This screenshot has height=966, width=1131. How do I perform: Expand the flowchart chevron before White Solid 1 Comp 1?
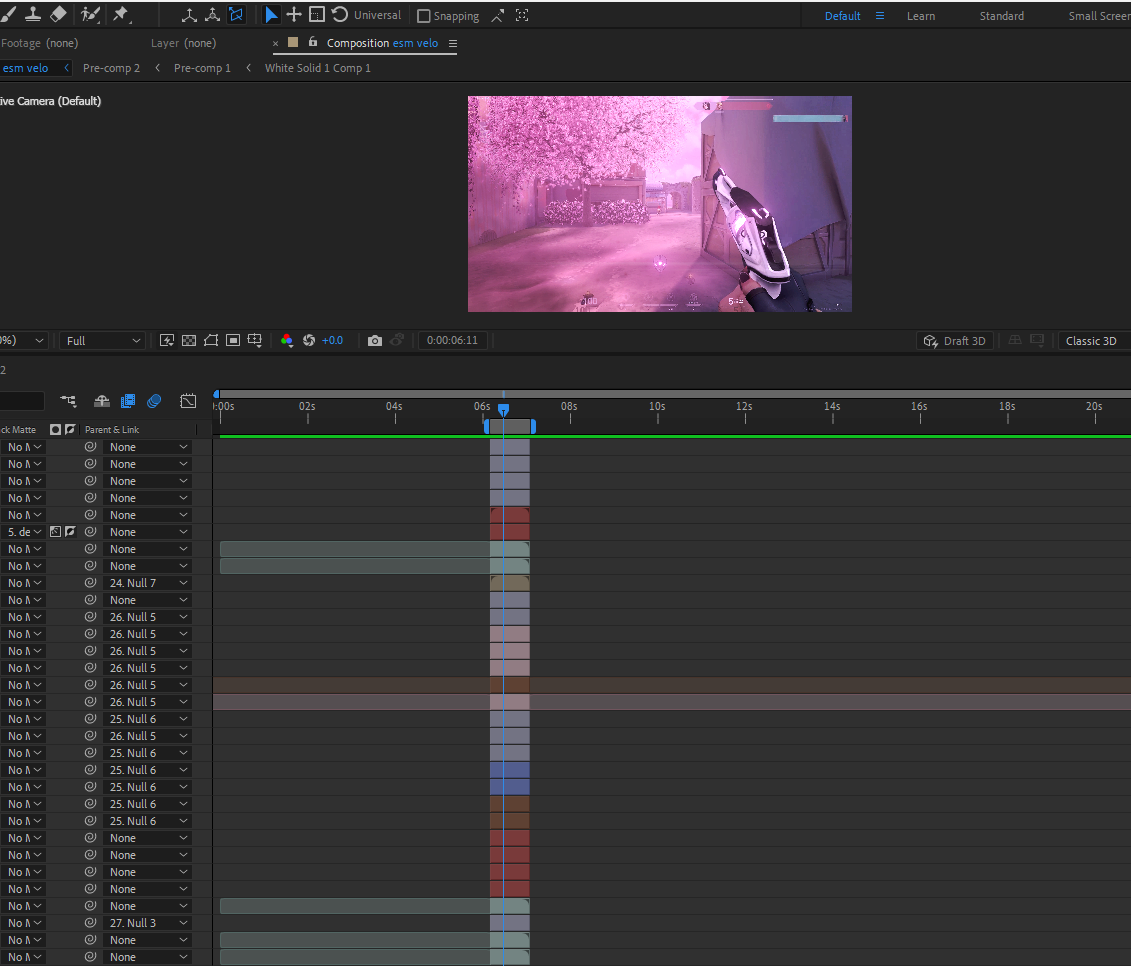[249, 68]
